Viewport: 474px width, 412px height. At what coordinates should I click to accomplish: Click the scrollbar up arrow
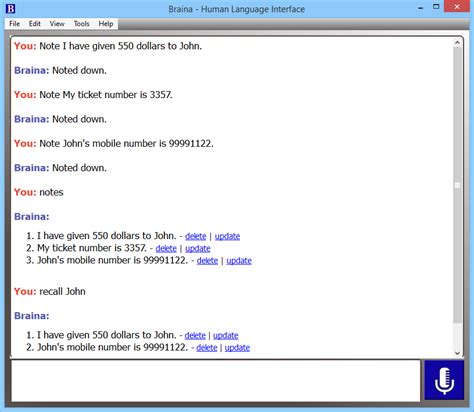click(457, 43)
